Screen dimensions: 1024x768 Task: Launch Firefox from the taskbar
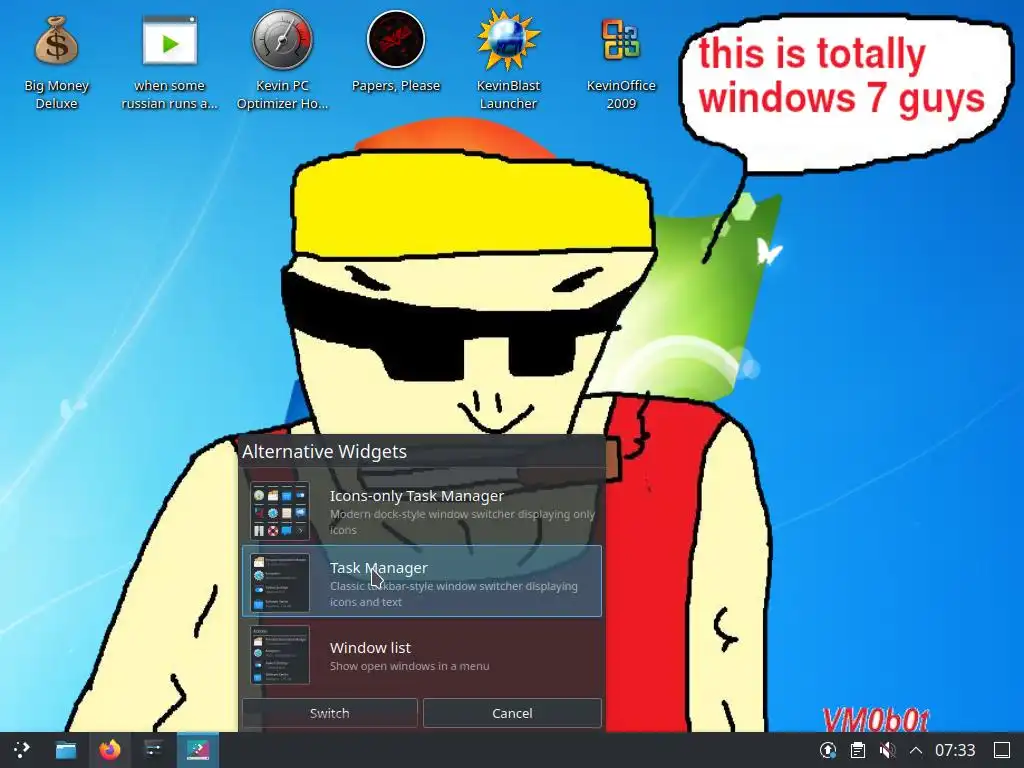point(110,750)
